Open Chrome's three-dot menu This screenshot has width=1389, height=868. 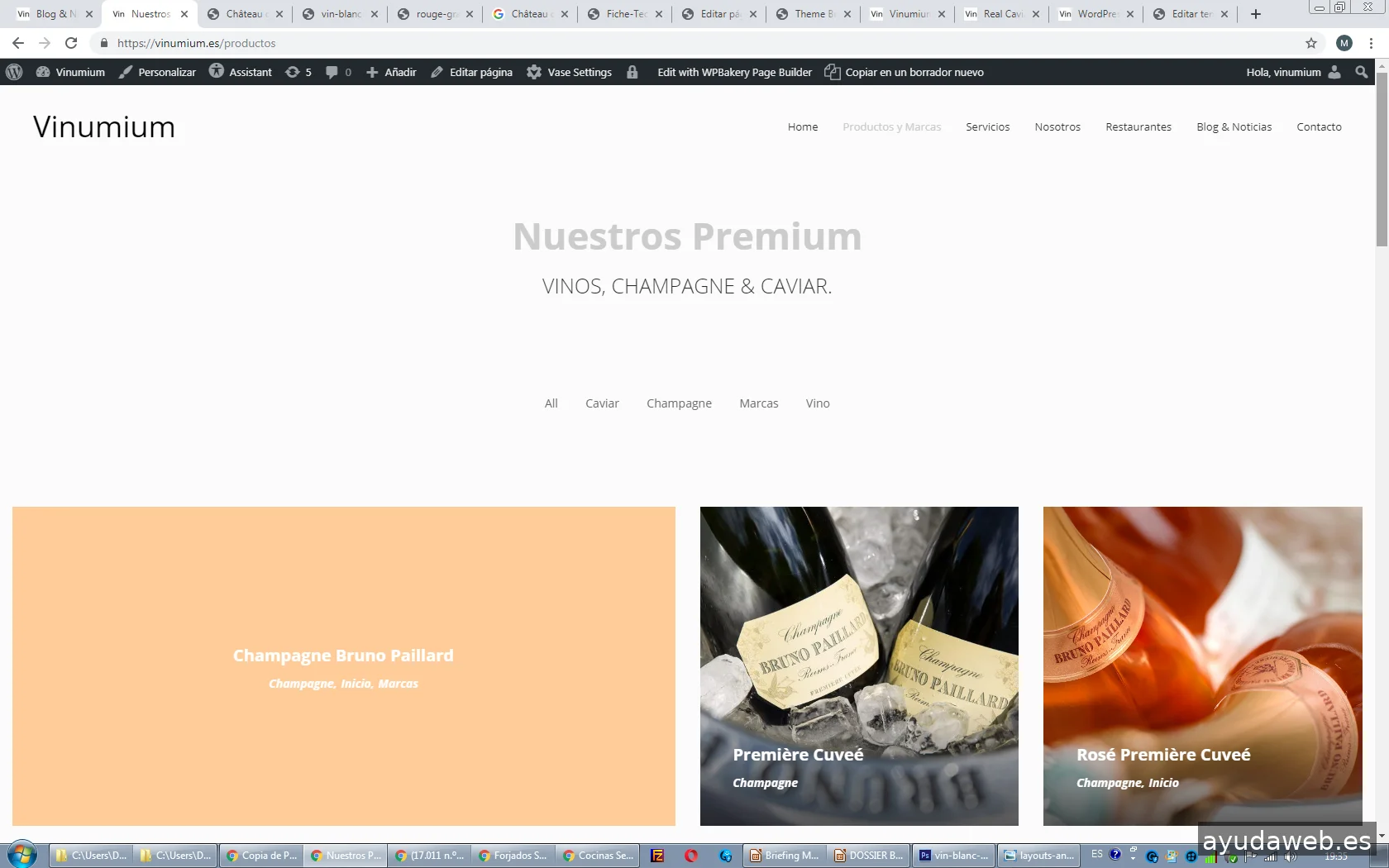tap(1372, 43)
